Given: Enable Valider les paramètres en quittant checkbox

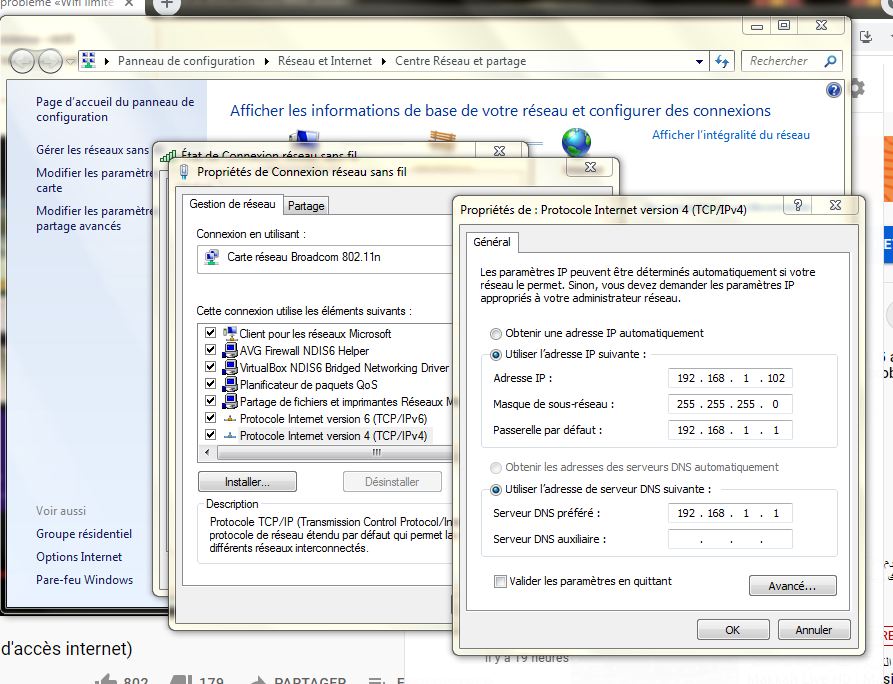Looking at the screenshot, I should [x=500, y=581].
